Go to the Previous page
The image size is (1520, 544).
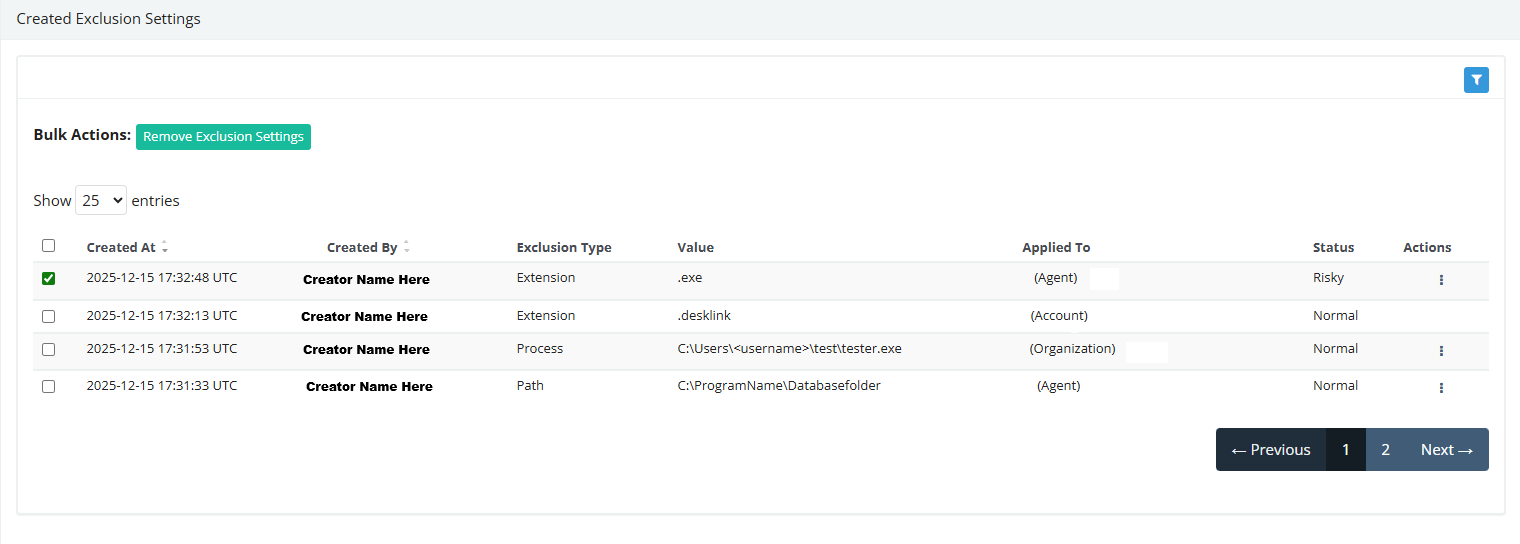click(x=1270, y=450)
